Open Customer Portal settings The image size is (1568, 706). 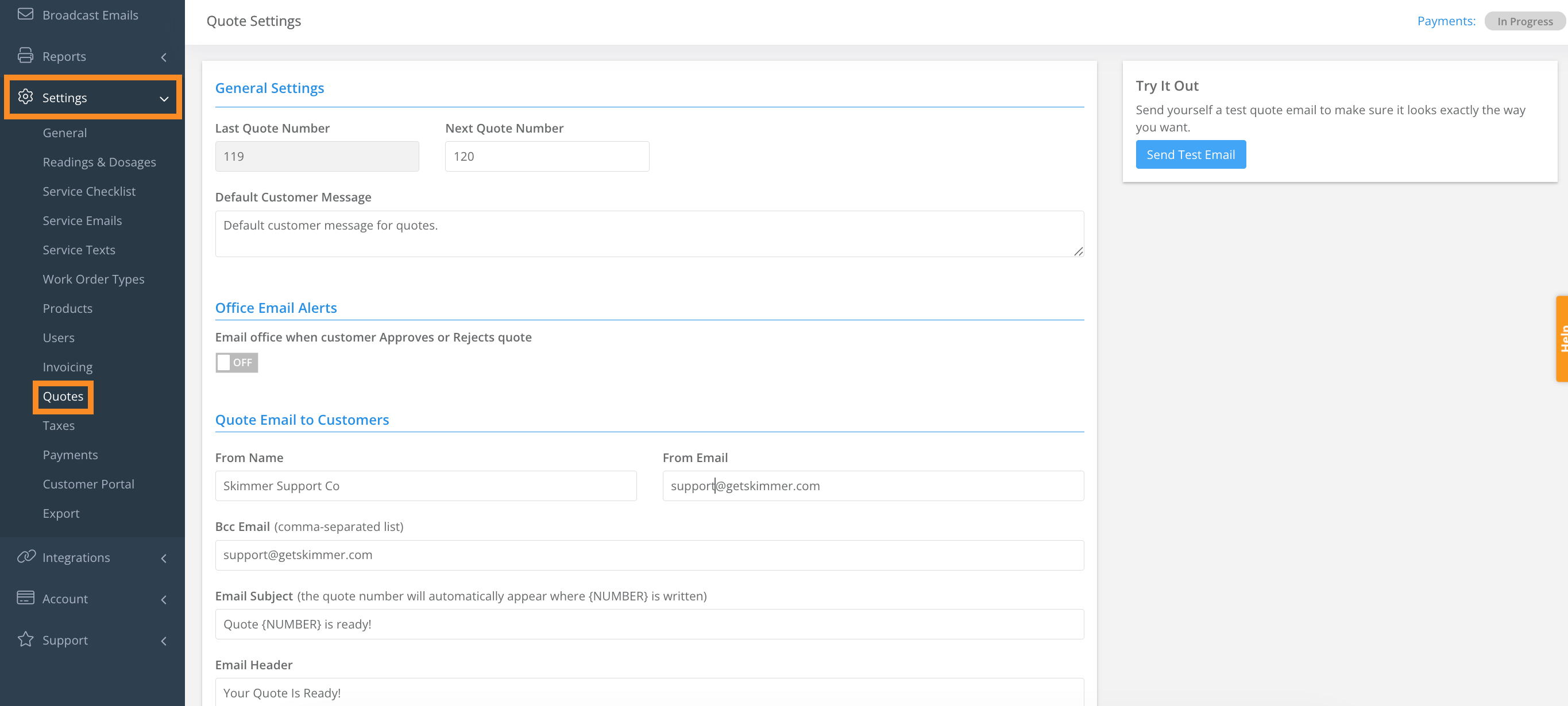click(88, 483)
